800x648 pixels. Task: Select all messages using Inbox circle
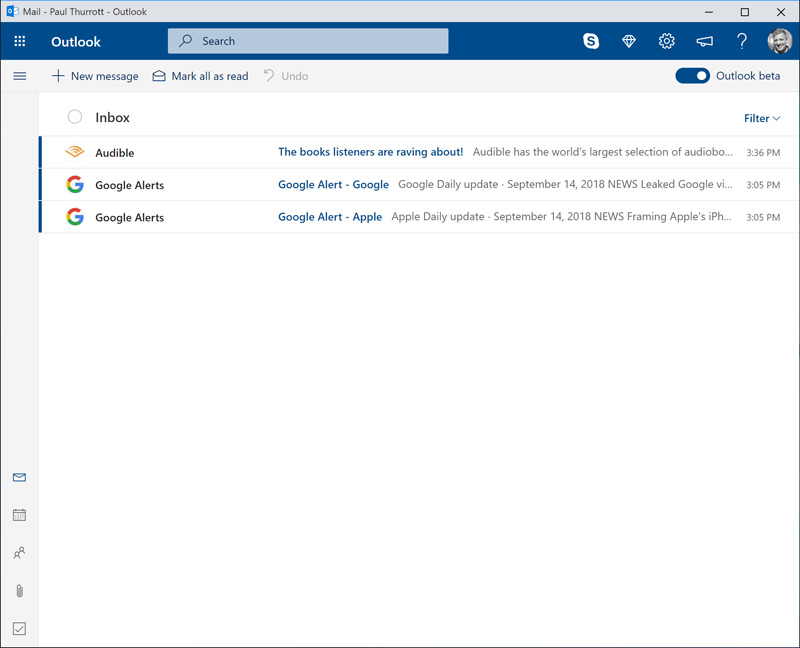pyautogui.click(x=75, y=117)
